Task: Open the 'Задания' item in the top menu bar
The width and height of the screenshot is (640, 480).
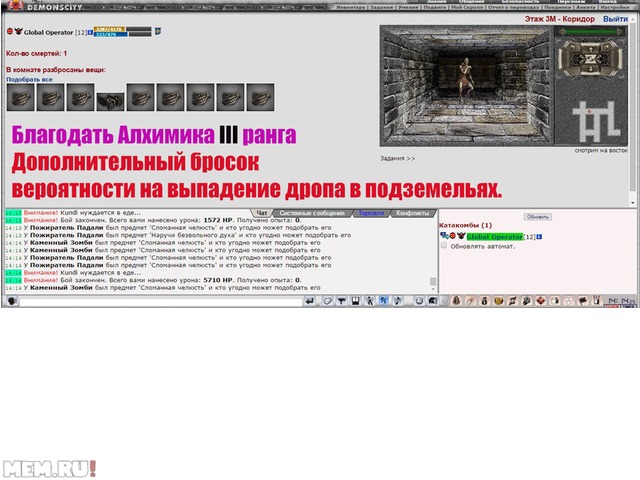Action: click(x=382, y=7)
